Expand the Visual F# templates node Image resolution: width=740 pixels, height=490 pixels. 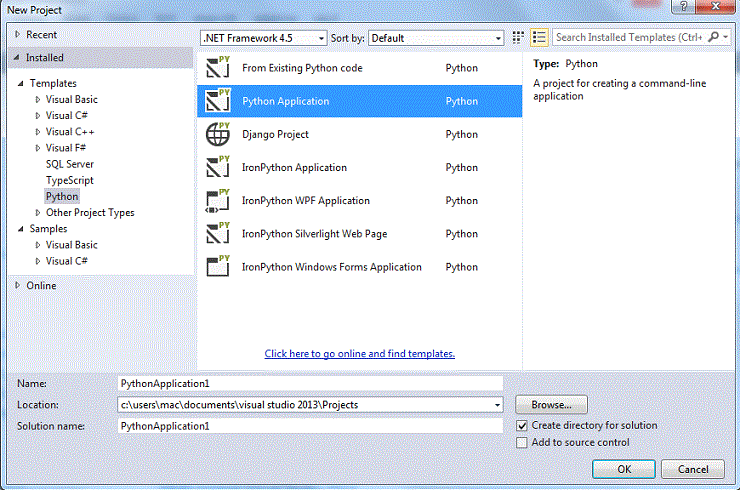pyautogui.click(x=38, y=148)
